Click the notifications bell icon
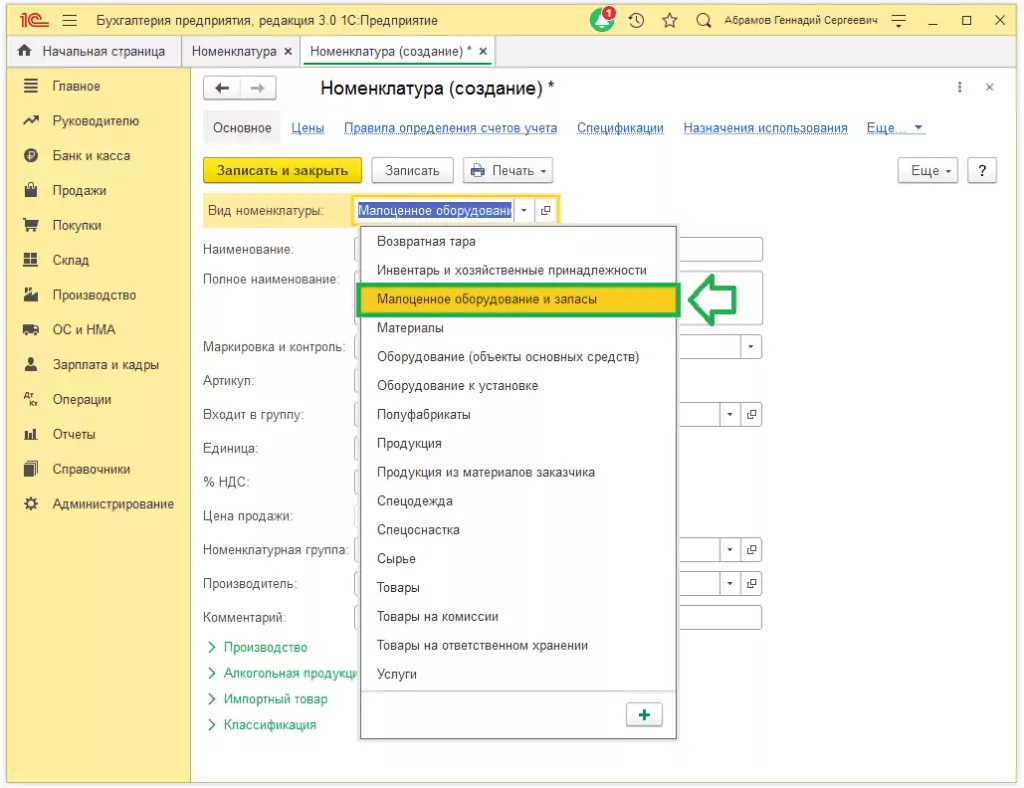 coord(602,21)
